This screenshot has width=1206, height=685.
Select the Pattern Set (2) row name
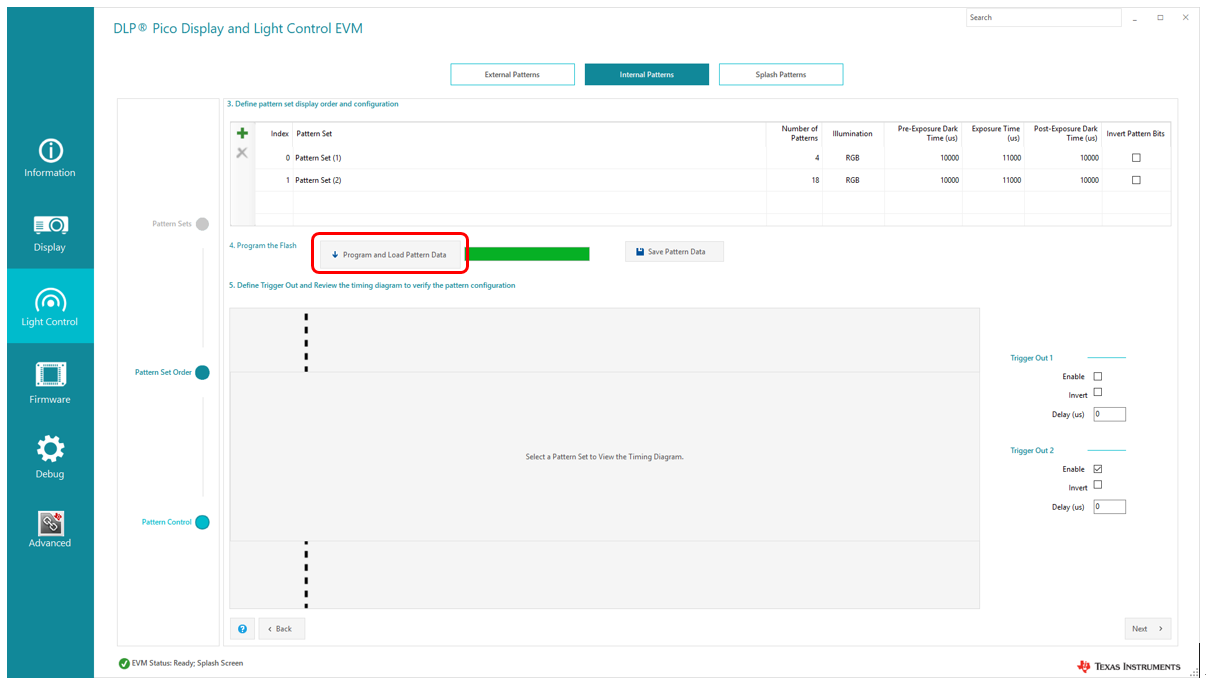318,180
